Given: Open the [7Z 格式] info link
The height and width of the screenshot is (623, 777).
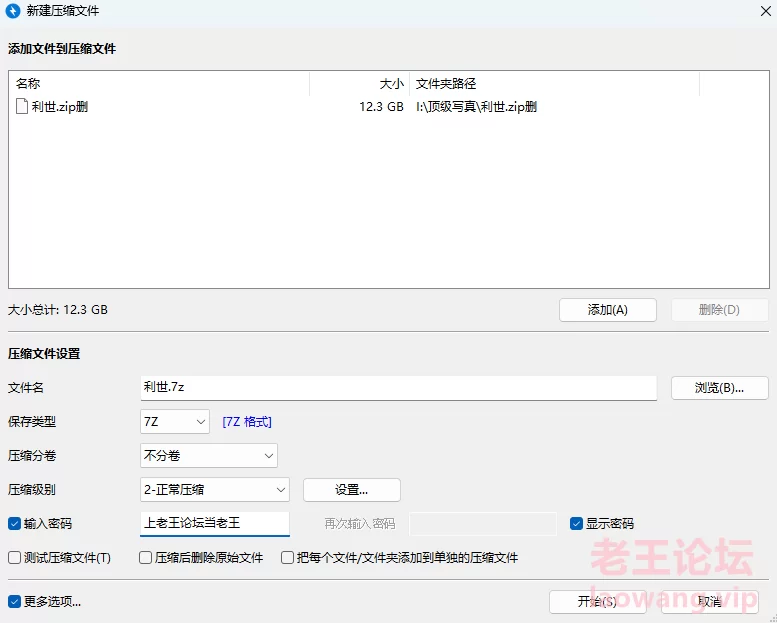Looking at the screenshot, I should (x=247, y=422).
